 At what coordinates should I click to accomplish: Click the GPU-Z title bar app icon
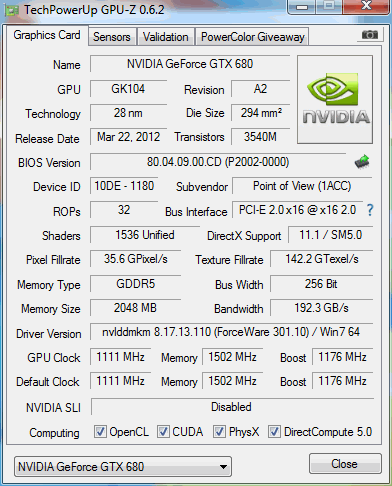pyautogui.click(x=11, y=10)
